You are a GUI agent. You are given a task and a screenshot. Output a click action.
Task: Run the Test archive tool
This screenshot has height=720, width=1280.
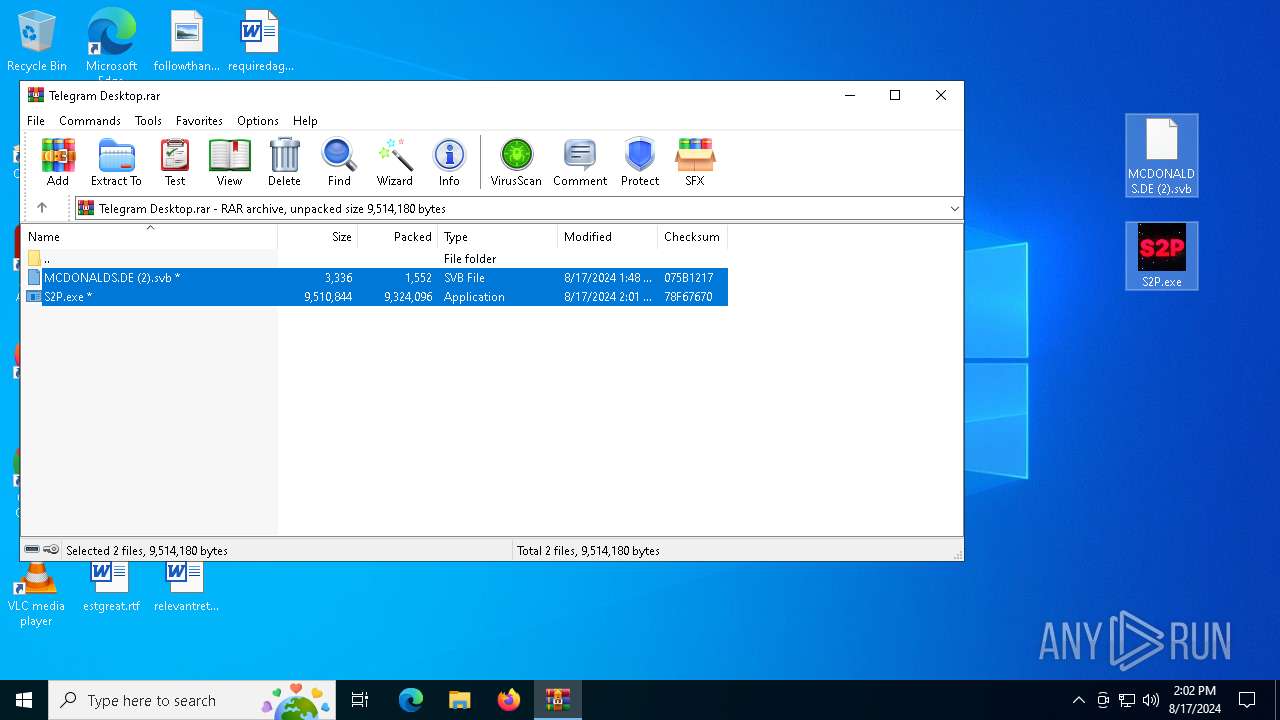coord(175,162)
